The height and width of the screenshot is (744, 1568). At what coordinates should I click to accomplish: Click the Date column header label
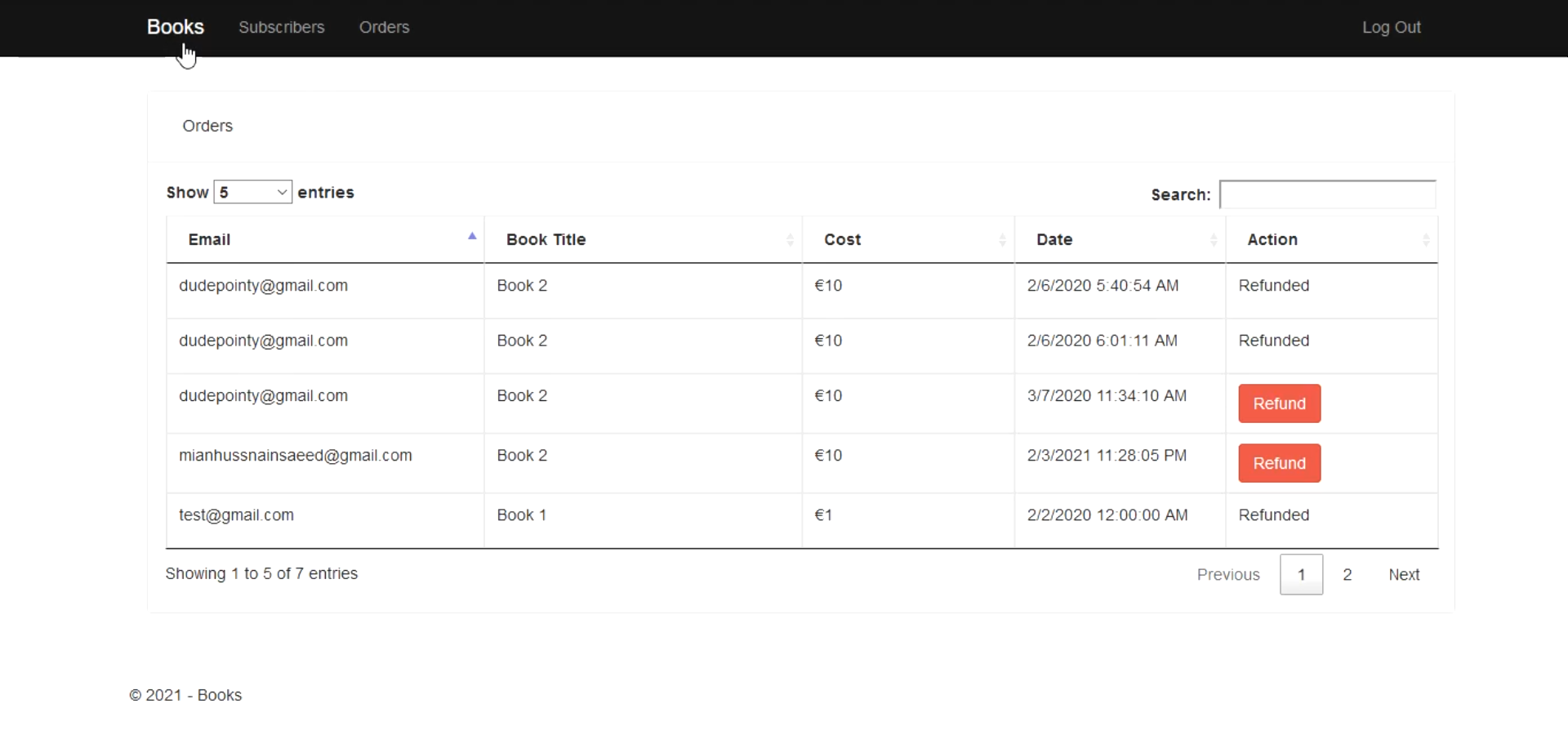[x=1053, y=240]
